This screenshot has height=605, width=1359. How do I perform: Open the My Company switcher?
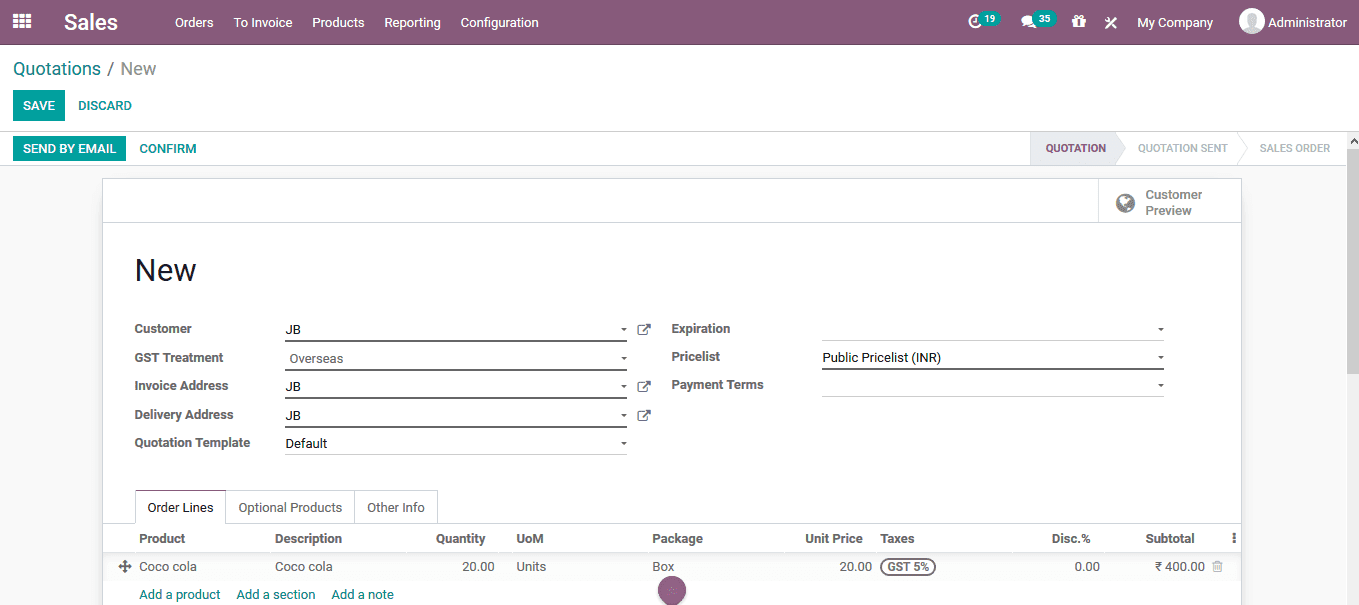click(x=1175, y=22)
